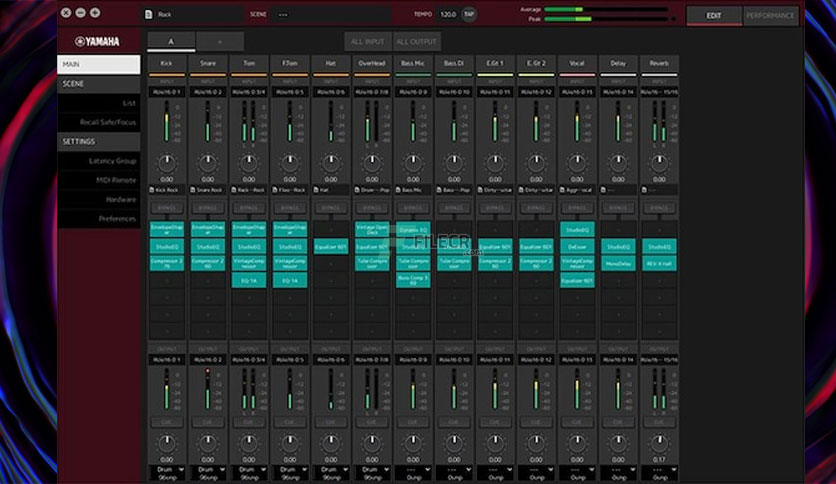
Task: Click the Hat rack preset file icon
Action: tap(316, 190)
